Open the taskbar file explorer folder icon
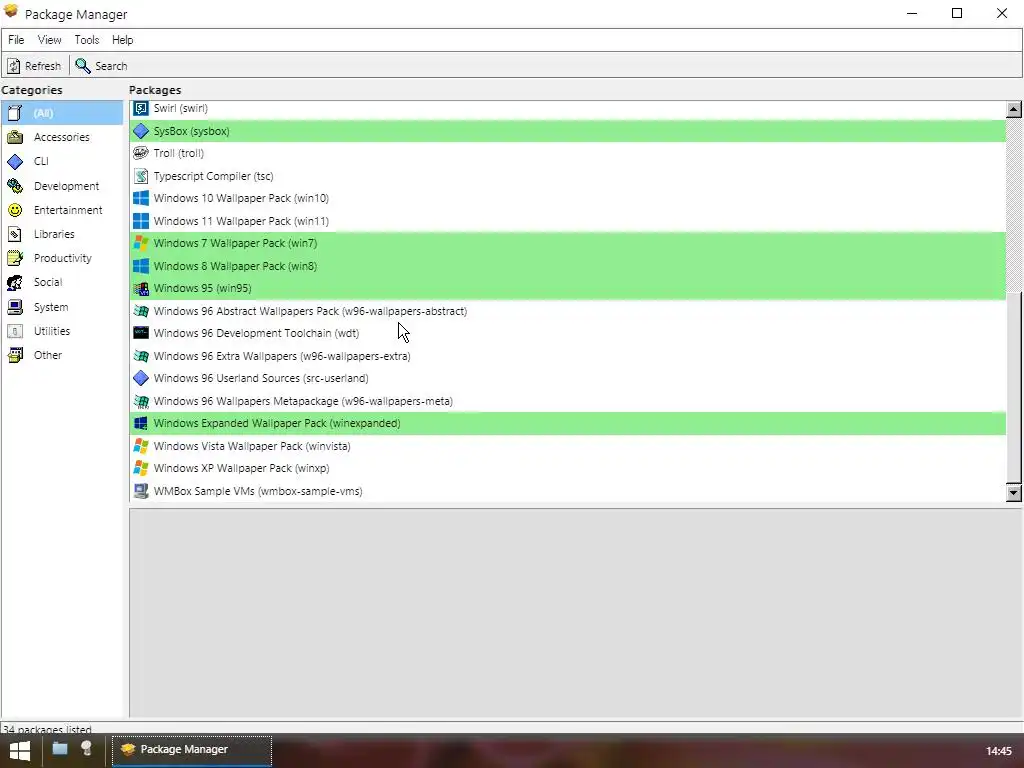1024x768 pixels. 59,748
